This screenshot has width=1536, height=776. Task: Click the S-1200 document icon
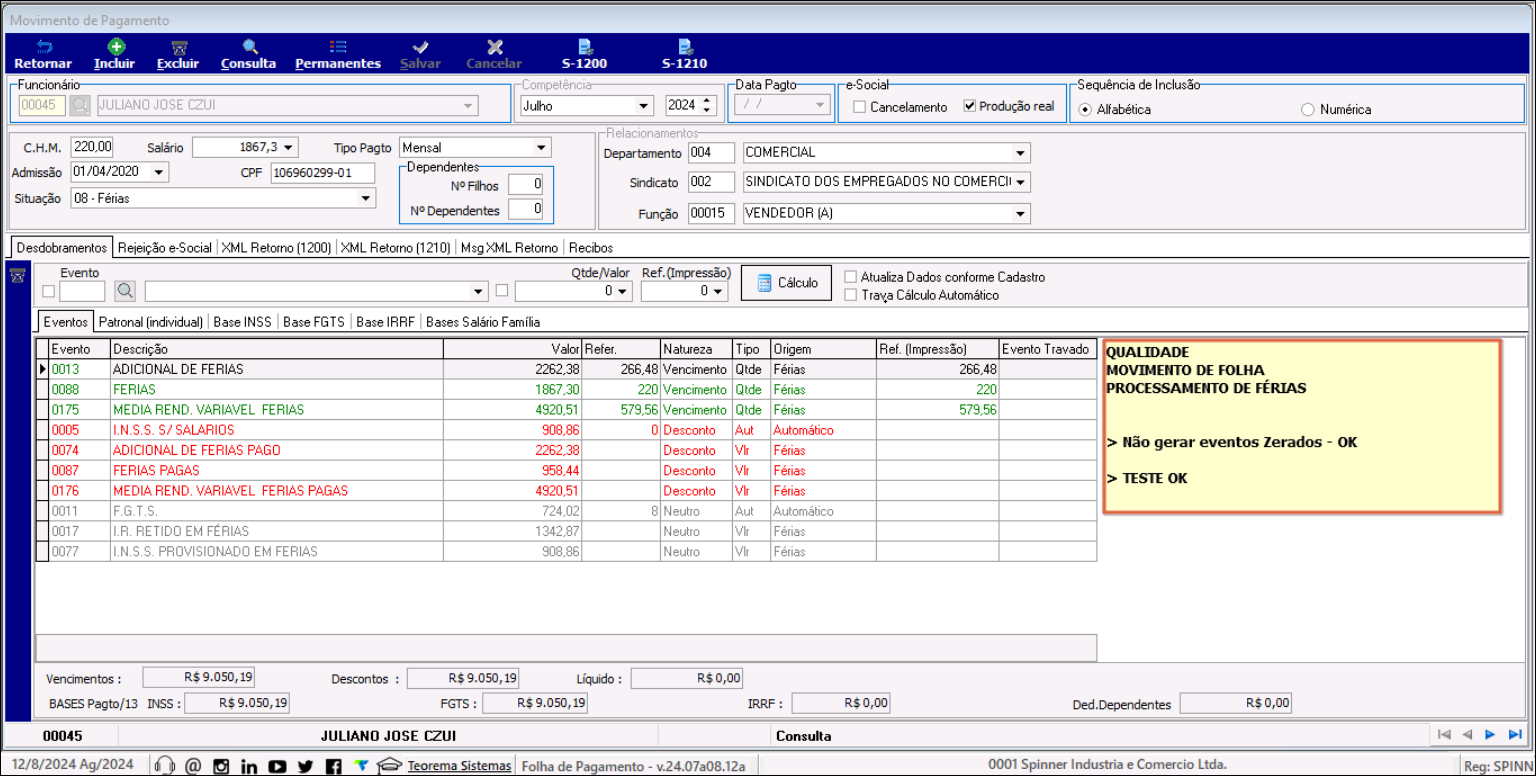coord(585,46)
